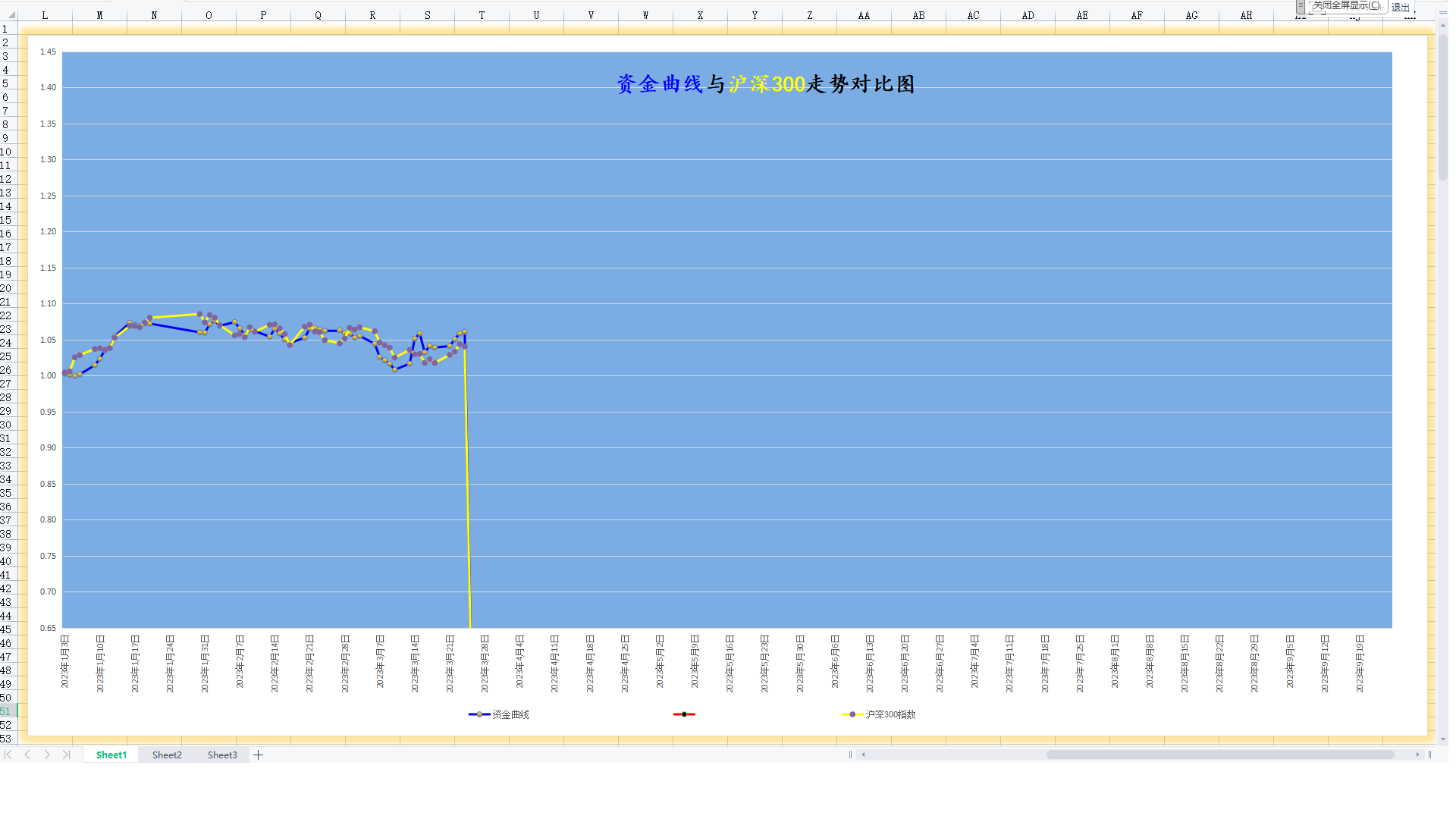Click horizontal scrollbar left arrow
The height and width of the screenshot is (819, 1456).
863,755
